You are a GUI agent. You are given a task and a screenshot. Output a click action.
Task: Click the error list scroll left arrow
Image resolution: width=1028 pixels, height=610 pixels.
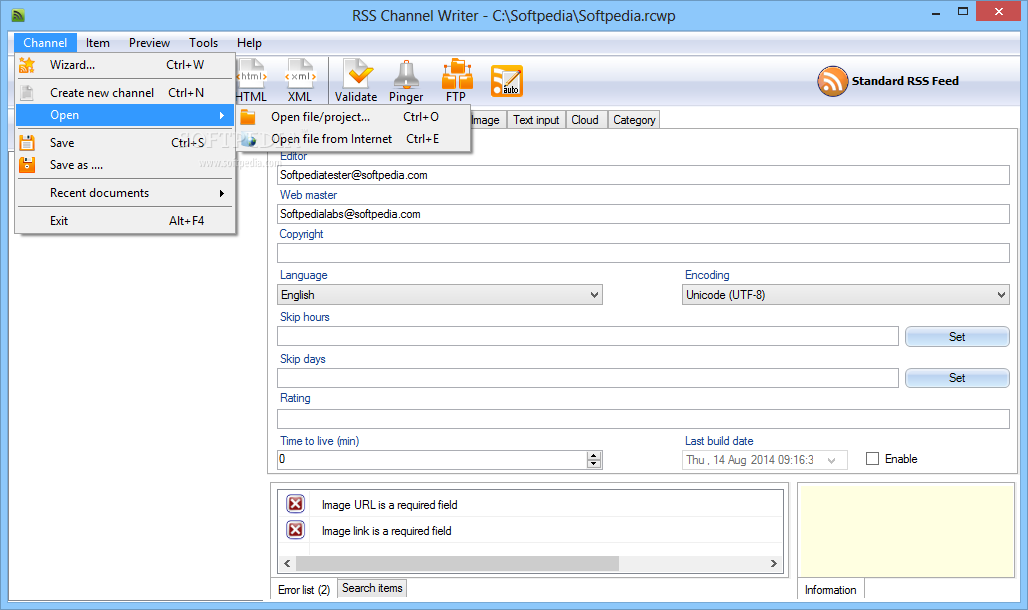[287, 563]
